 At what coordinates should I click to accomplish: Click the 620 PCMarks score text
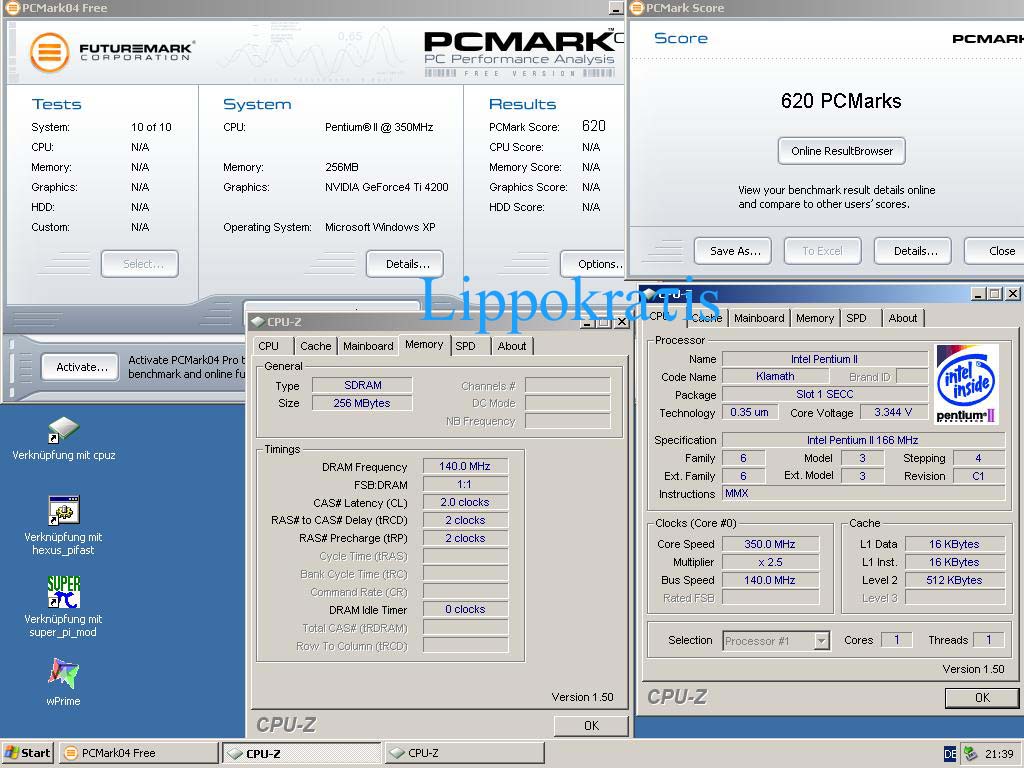pos(841,101)
